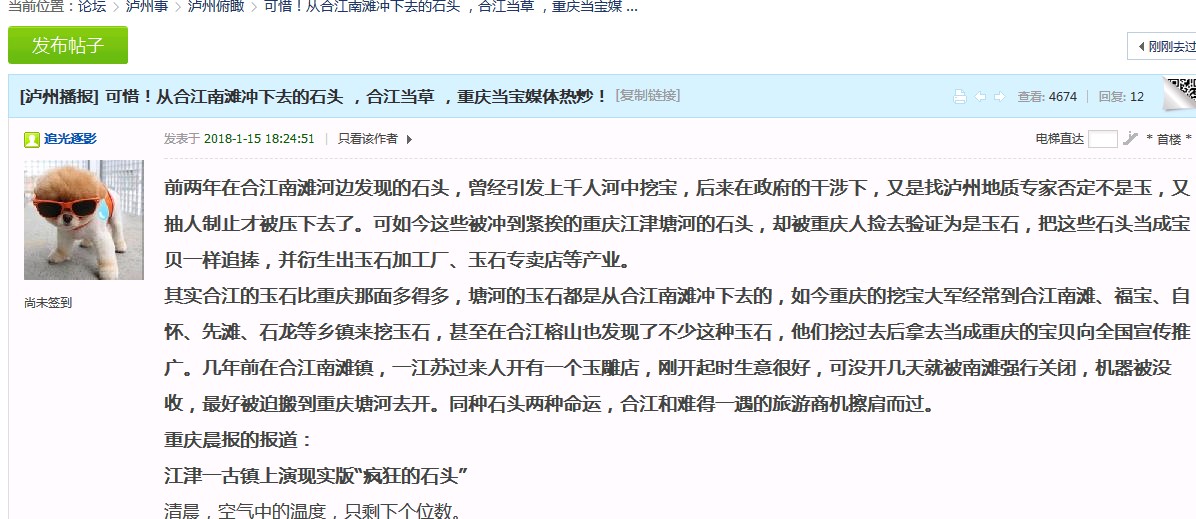Click the elevator jump icon beside floor box
This screenshot has width=1196, height=519.
[x=1130, y=139]
